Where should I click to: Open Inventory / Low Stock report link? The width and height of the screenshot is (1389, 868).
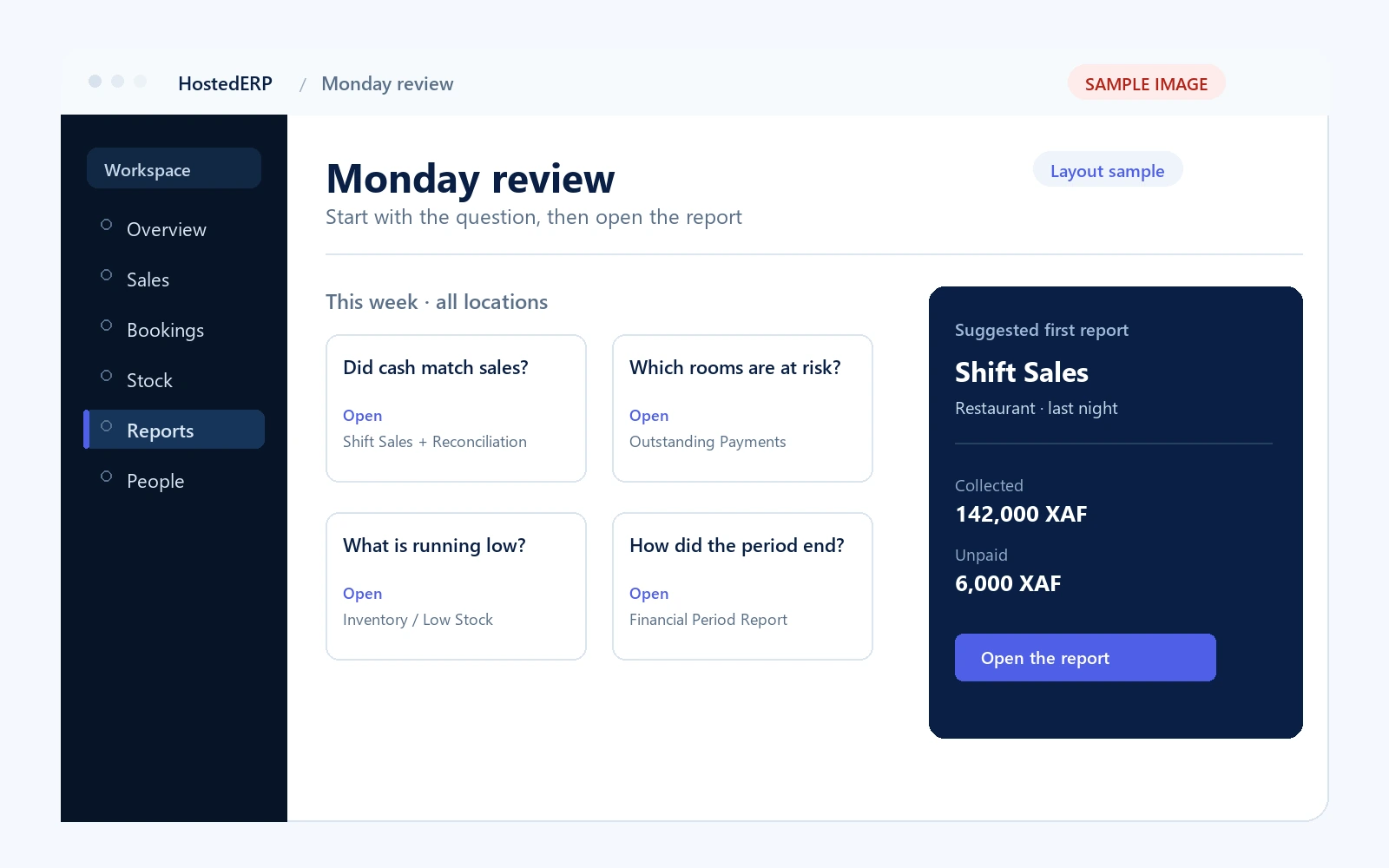pyautogui.click(x=362, y=594)
